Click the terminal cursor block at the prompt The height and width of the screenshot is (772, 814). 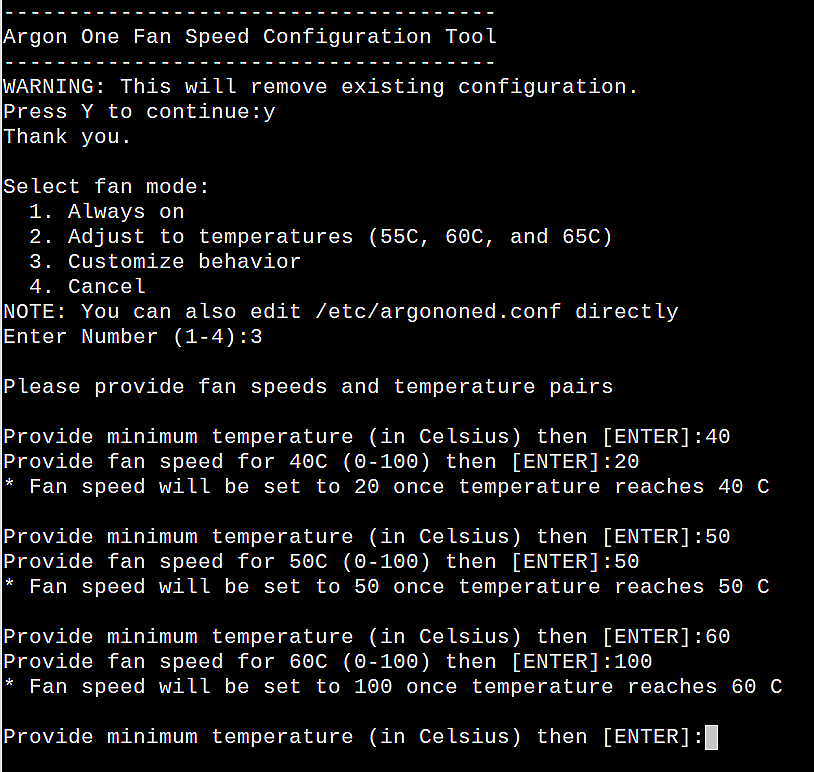click(x=711, y=737)
